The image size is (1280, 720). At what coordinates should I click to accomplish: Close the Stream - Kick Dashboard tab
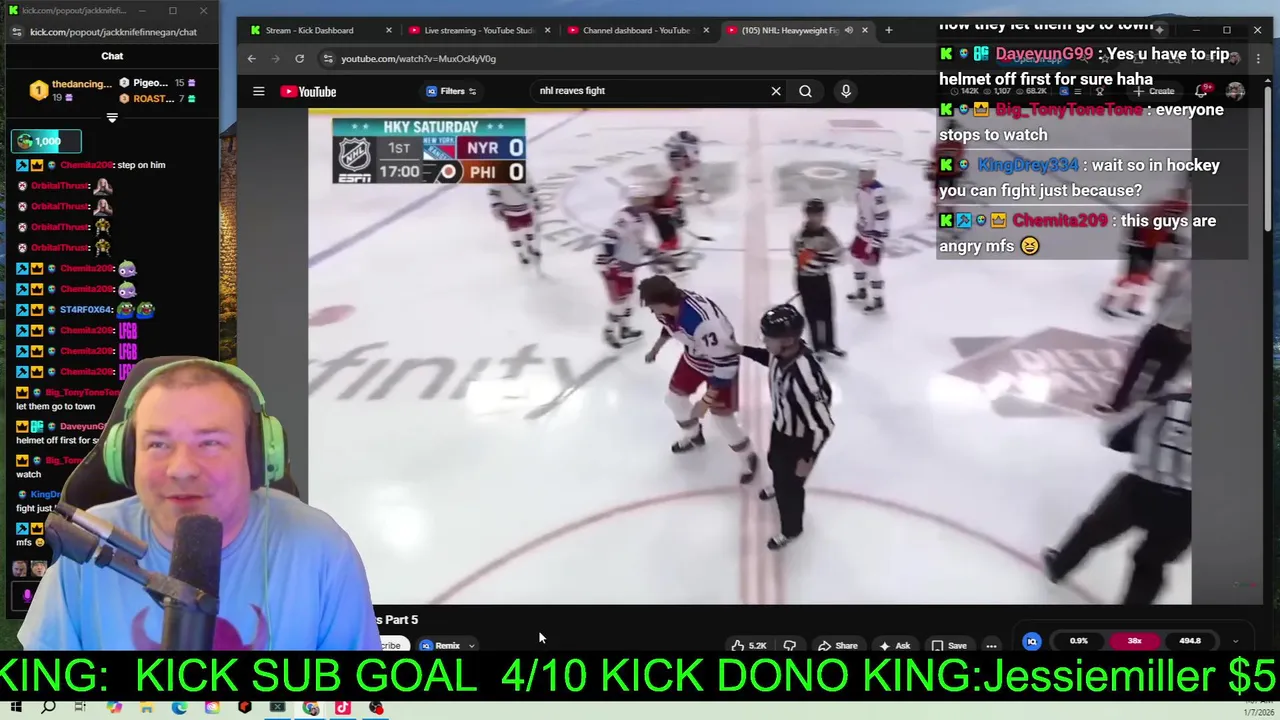[389, 30]
